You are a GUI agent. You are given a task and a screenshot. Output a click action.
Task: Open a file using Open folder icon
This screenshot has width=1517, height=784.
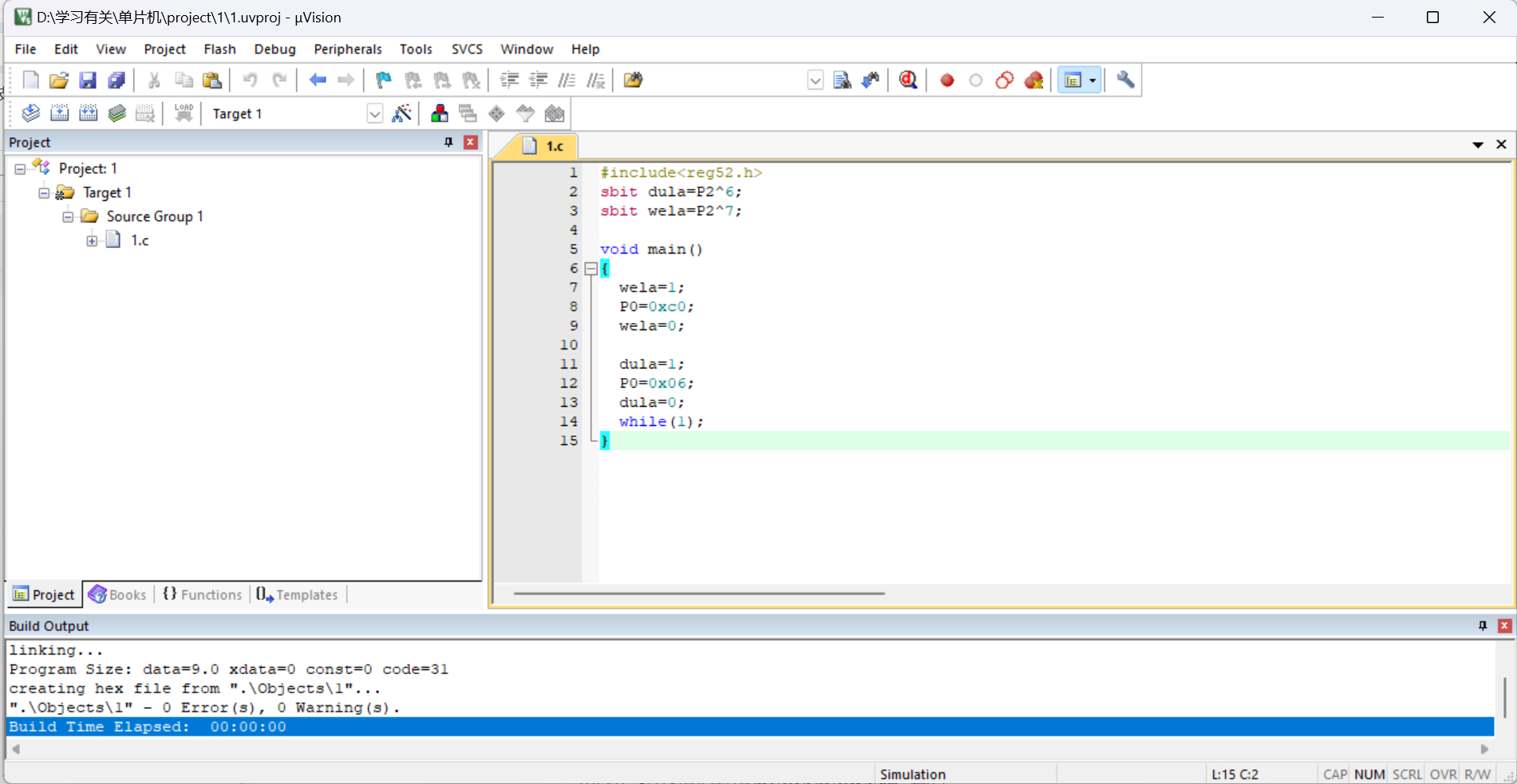click(58, 80)
